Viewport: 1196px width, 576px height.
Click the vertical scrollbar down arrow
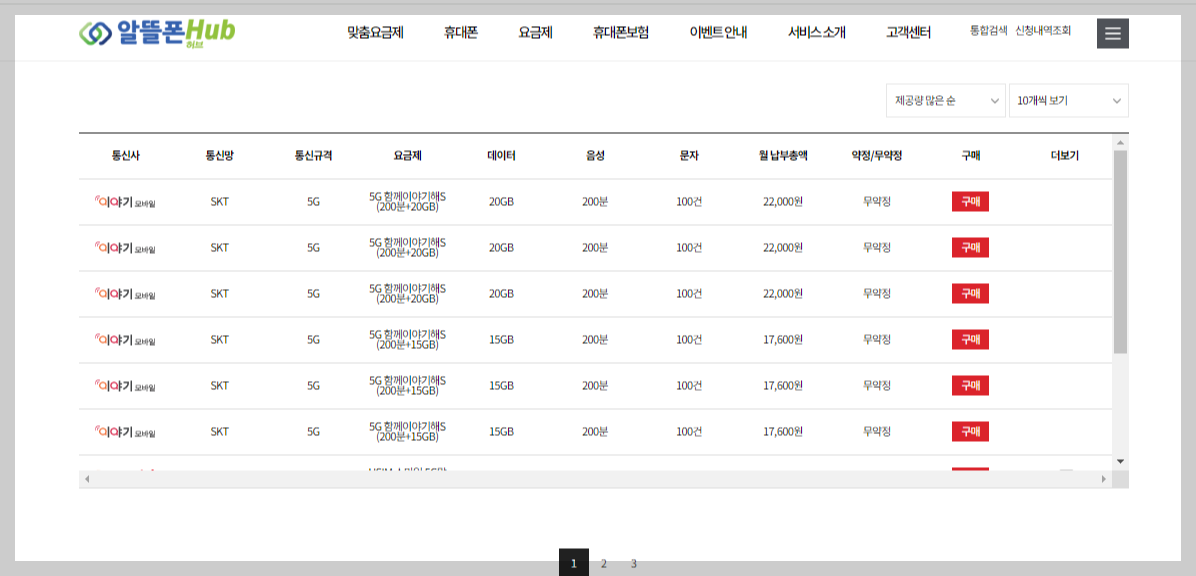[x=1120, y=461]
